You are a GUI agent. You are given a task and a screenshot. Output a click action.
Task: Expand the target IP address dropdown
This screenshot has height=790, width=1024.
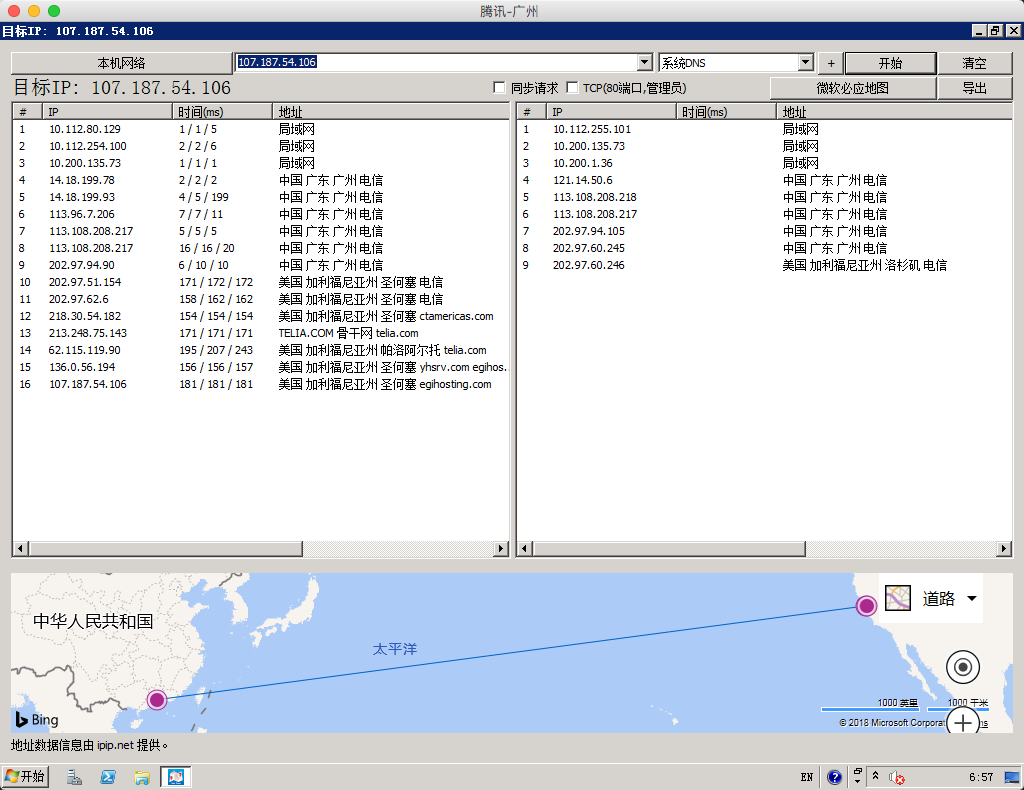[x=645, y=63]
